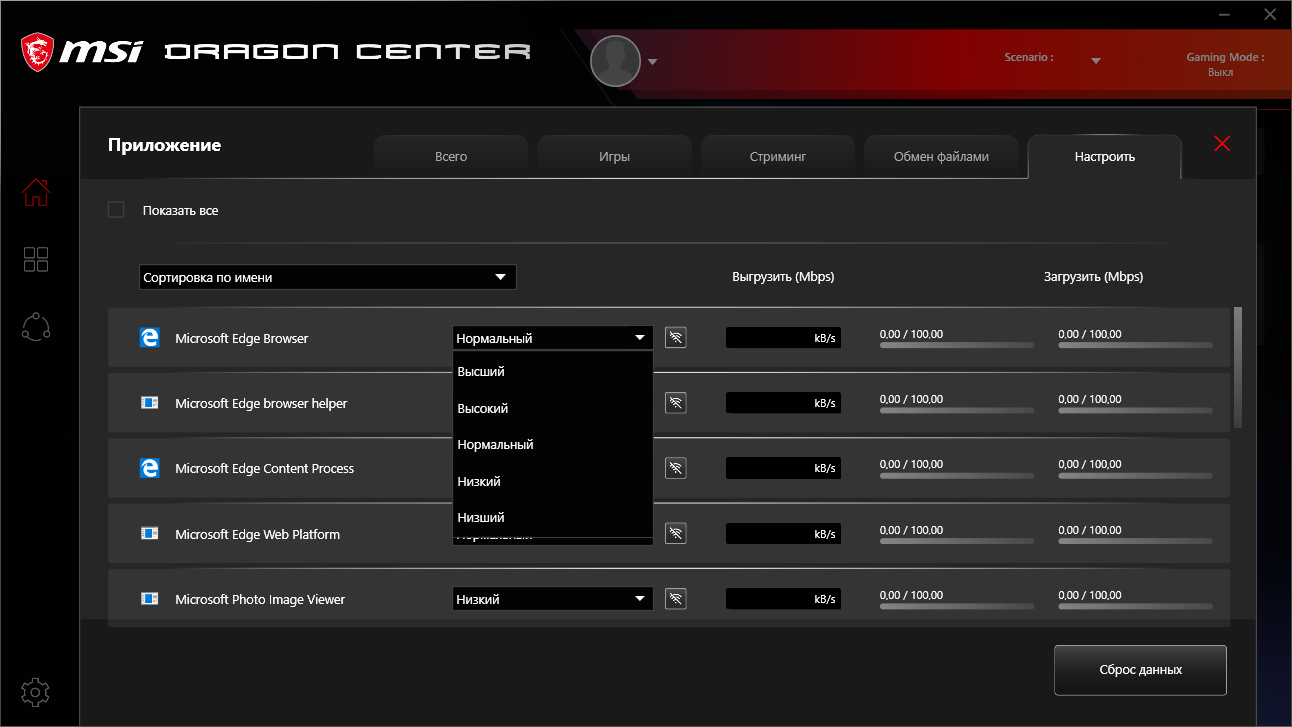
Task: Click the download slider for Microsoft Edge Browser
Action: 1135,345
